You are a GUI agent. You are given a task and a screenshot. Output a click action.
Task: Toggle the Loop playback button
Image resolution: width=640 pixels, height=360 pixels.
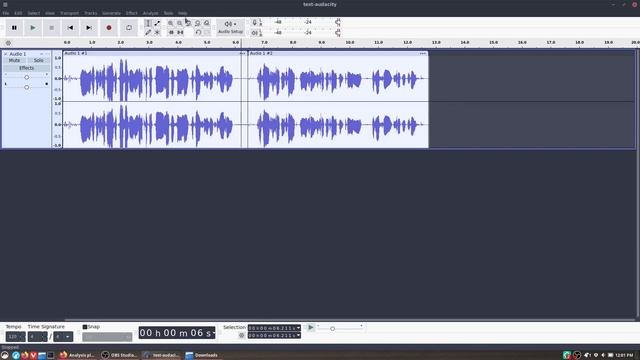(x=129, y=28)
